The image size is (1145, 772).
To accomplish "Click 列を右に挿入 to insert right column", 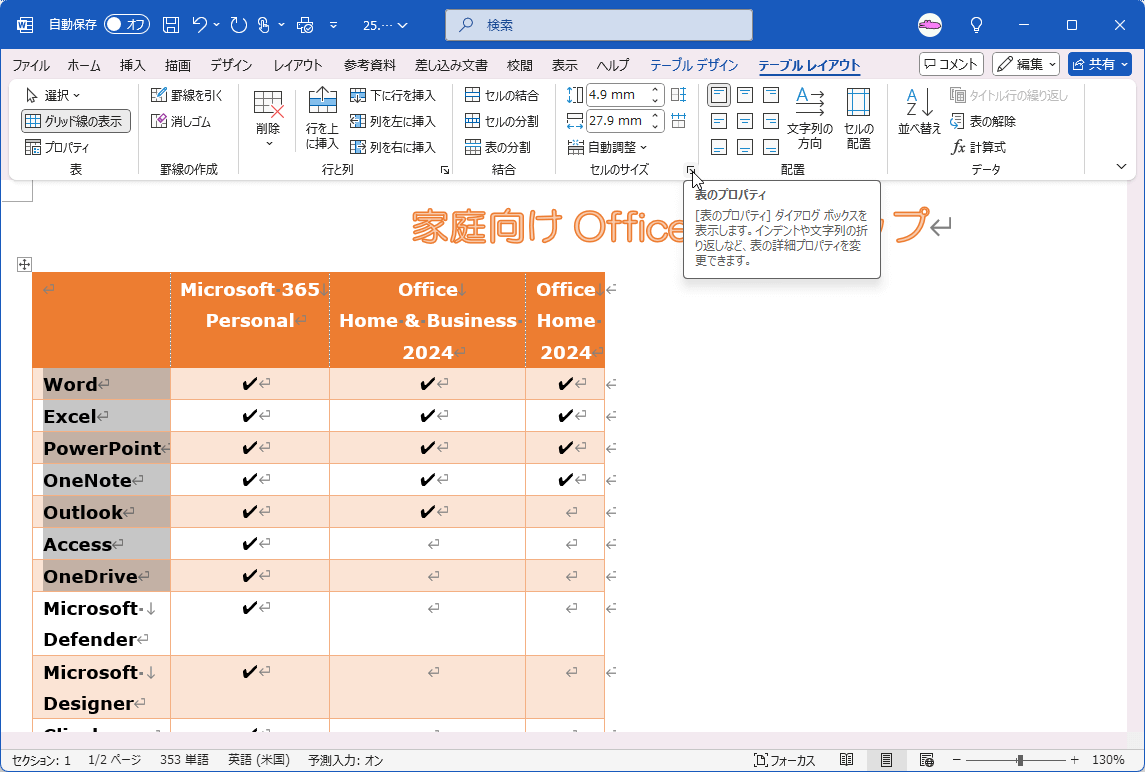I will tap(393, 147).
